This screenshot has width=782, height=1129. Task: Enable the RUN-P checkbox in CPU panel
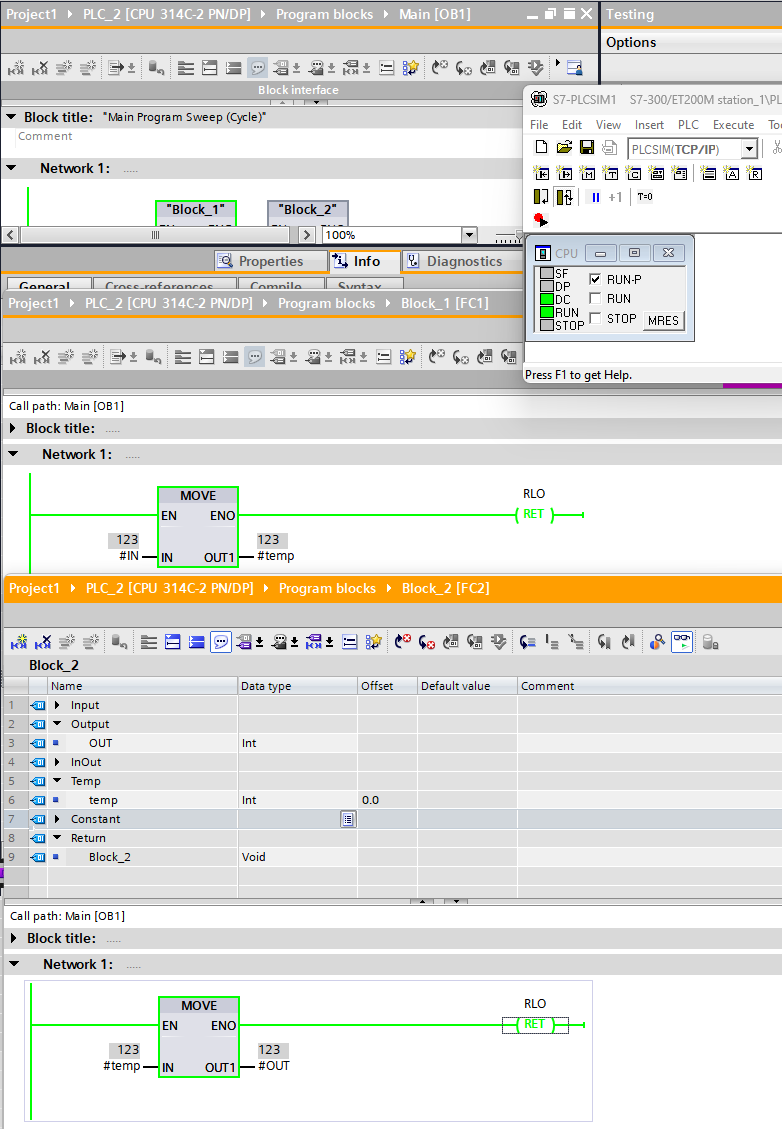[x=596, y=280]
